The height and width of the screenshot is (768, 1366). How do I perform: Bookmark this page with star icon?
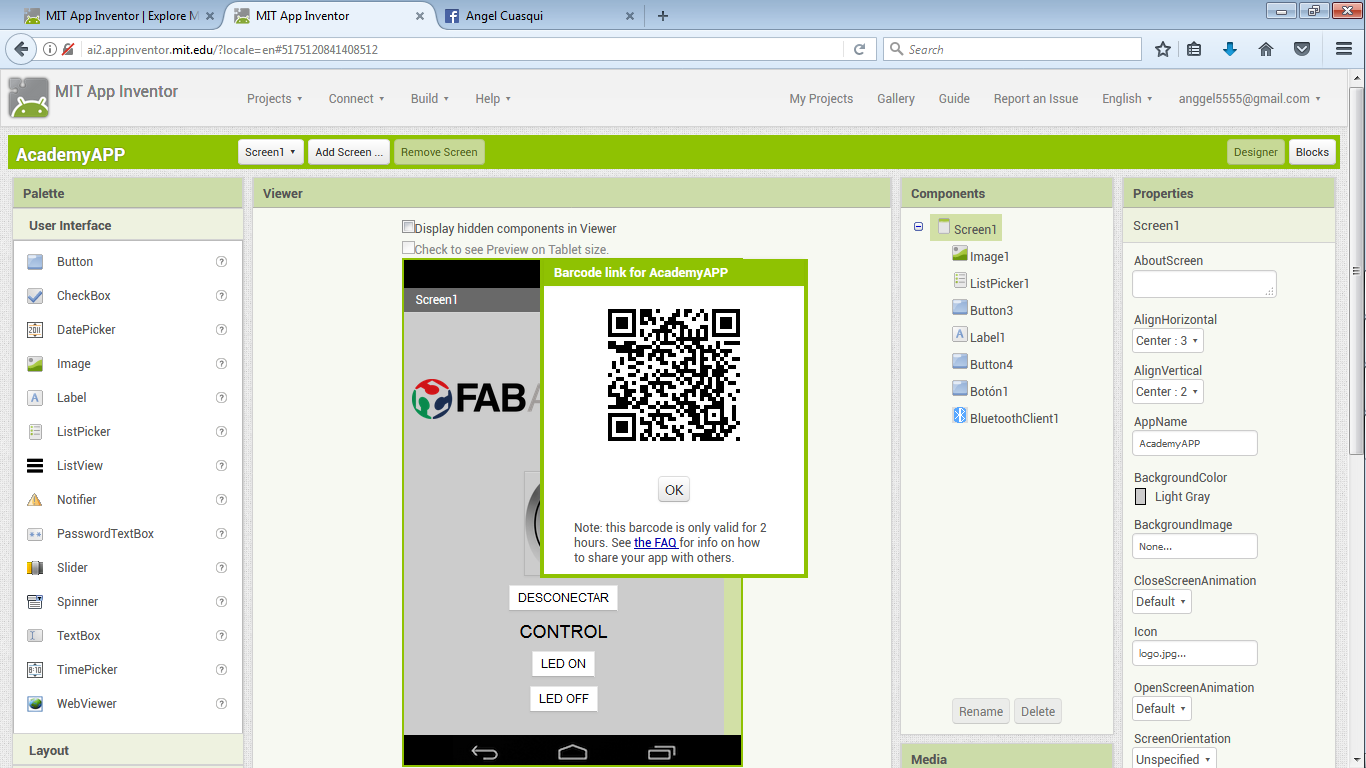click(x=1163, y=49)
